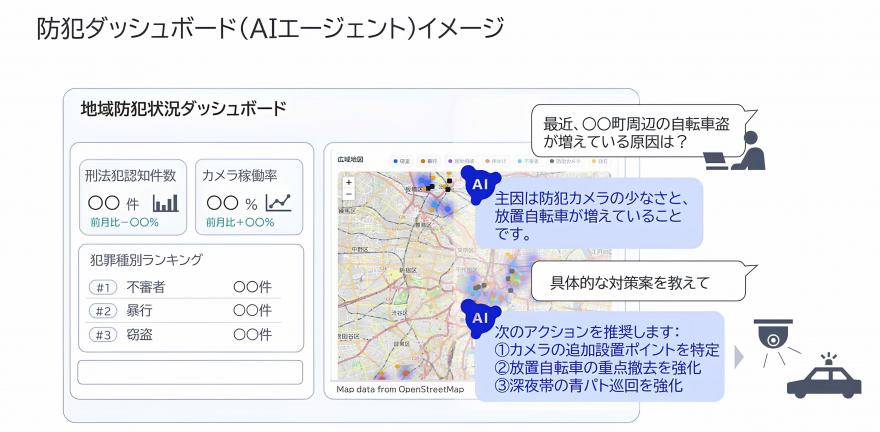The height and width of the screenshot is (432, 880).
Task: Click ③深夜帯の青パト巡回を強化 line
Action: coord(588,385)
